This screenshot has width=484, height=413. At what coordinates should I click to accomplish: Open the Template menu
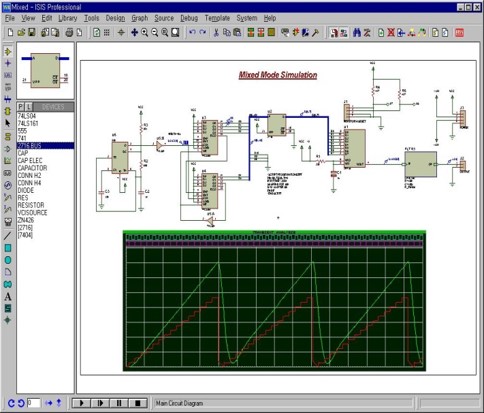(217, 18)
